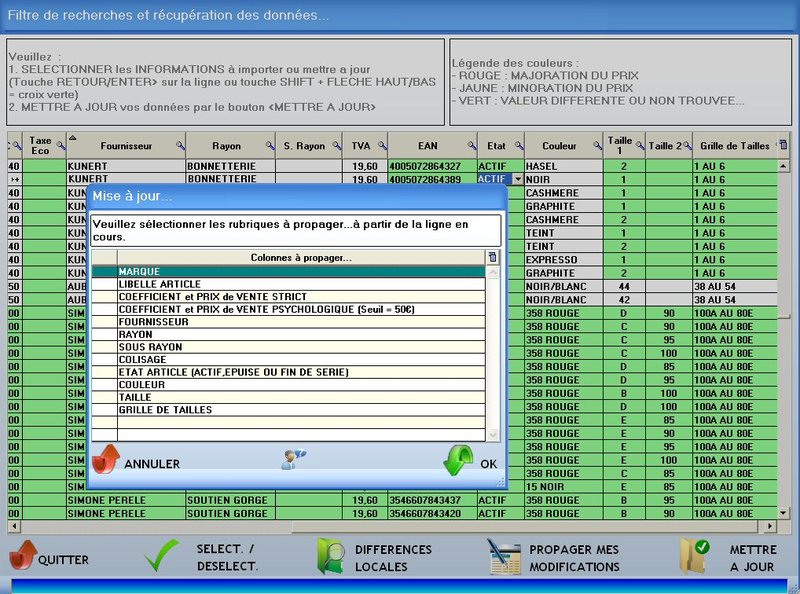Click the QUITTER button label
This screenshot has width=800, height=594.
tap(63, 560)
